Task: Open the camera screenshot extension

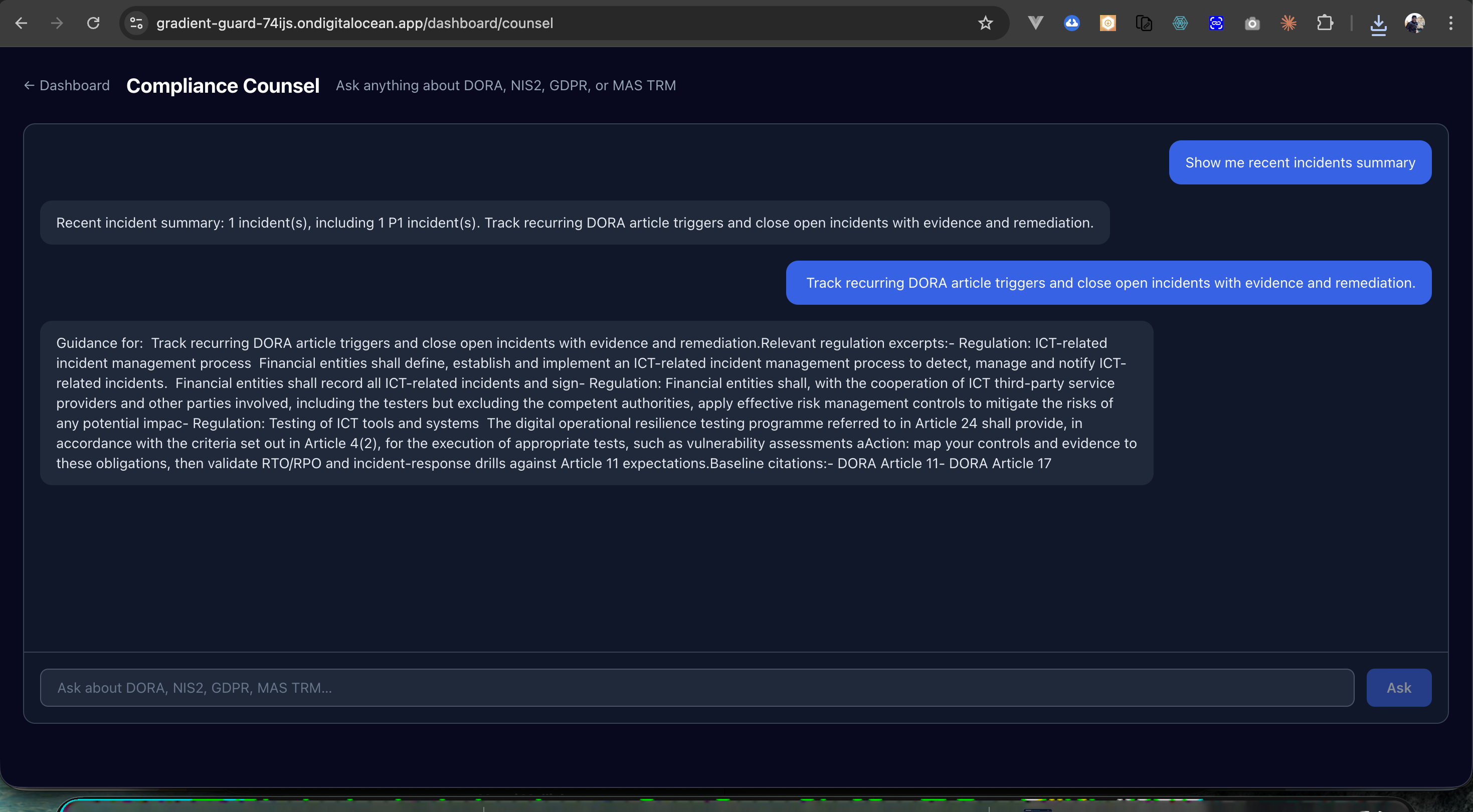Action: pyautogui.click(x=1252, y=24)
